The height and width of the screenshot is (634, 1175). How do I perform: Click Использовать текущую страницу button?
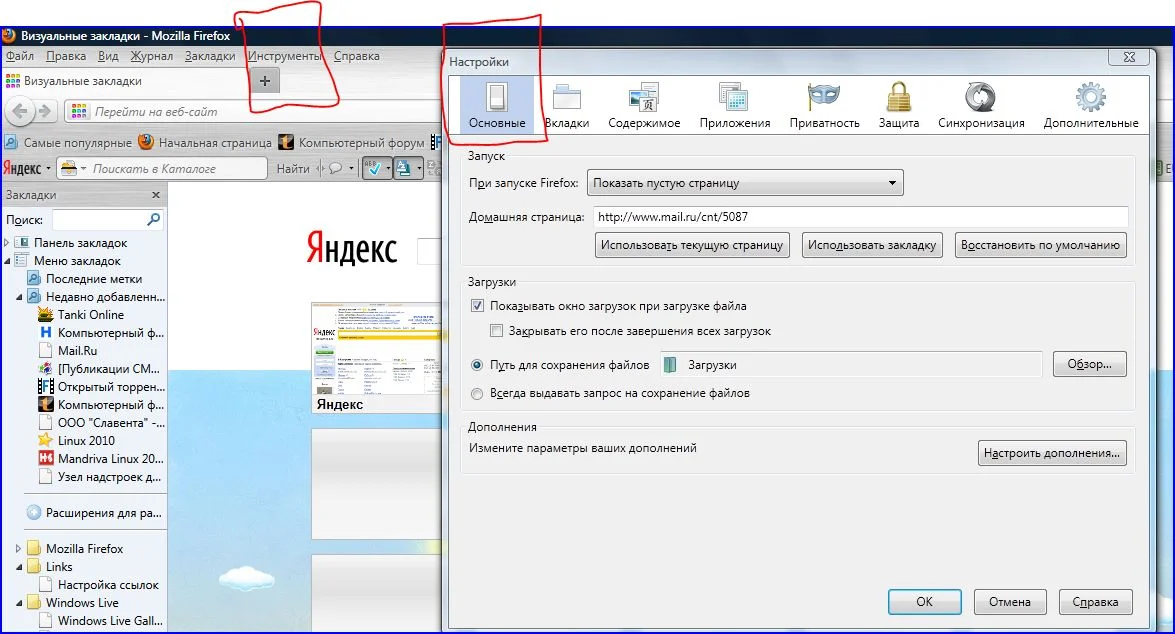[x=692, y=245]
